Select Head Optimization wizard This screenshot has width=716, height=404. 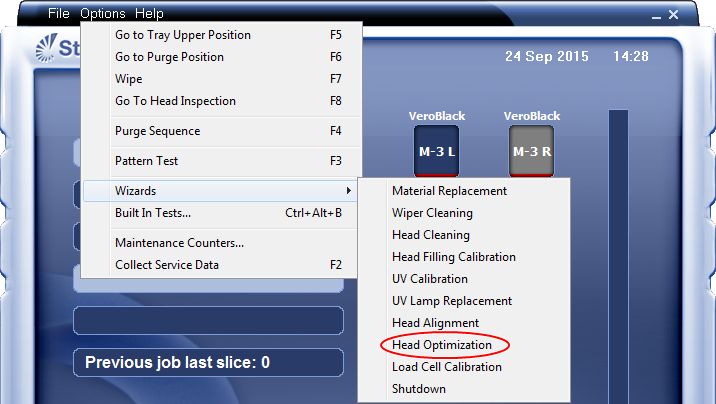pyautogui.click(x=442, y=345)
